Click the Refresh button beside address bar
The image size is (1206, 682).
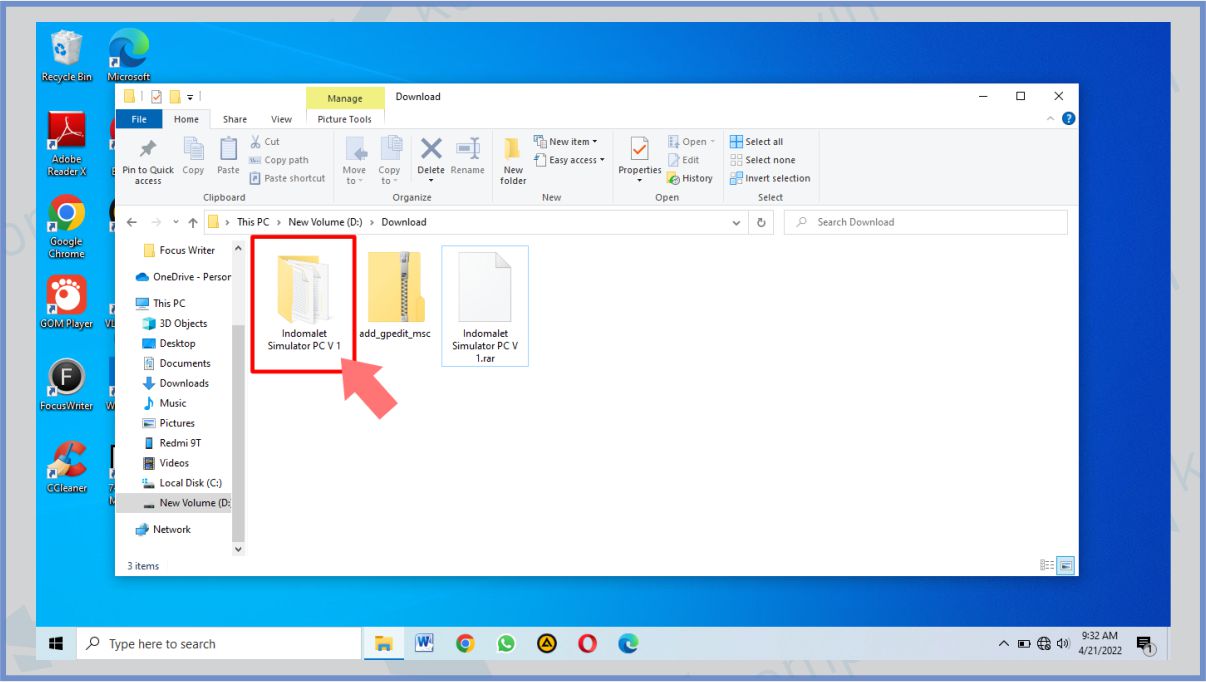click(x=762, y=222)
